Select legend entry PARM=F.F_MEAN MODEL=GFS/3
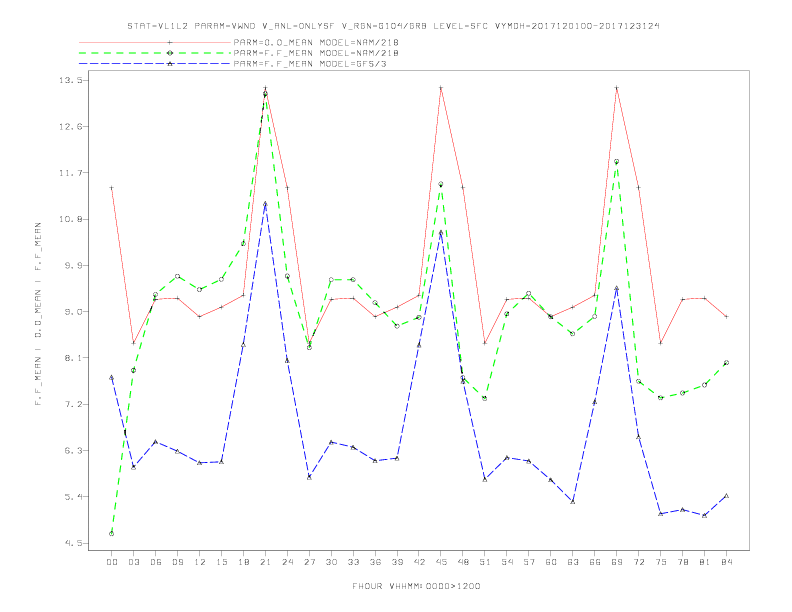792x612 pixels. click(x=310, y=64)
